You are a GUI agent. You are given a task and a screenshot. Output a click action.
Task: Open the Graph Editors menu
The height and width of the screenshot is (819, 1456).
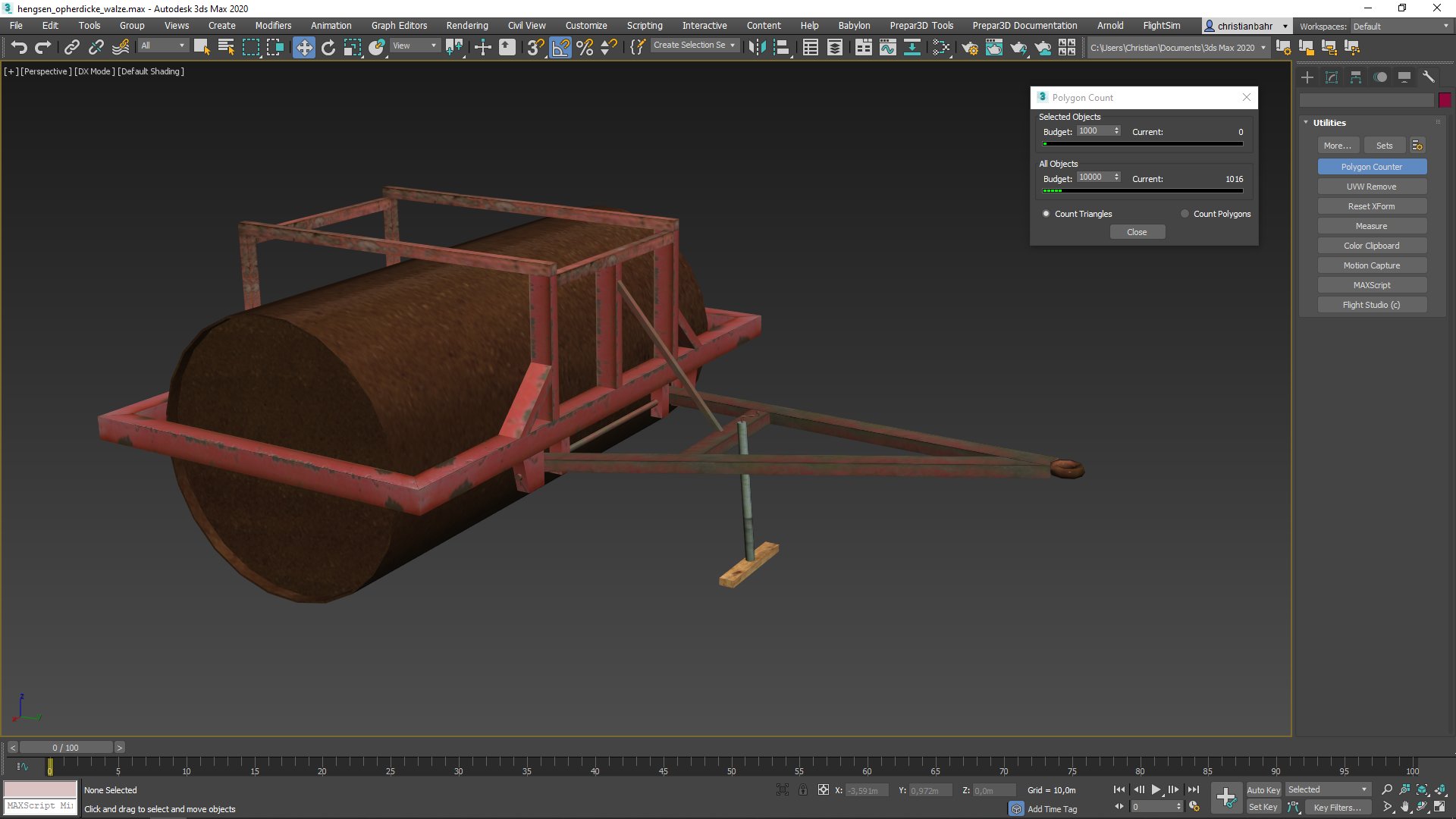(398, 25)
